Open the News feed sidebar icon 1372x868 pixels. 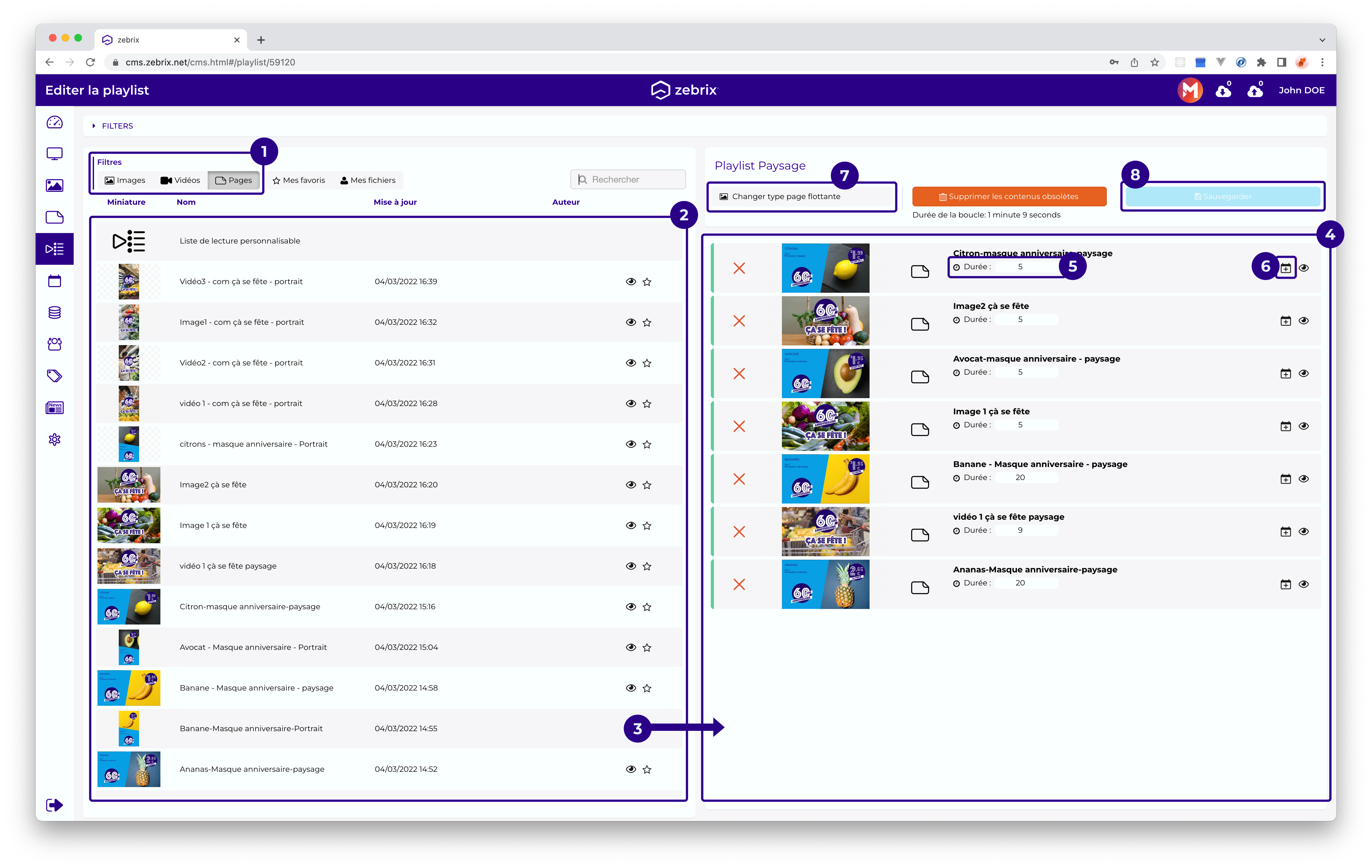click(55, 408)
